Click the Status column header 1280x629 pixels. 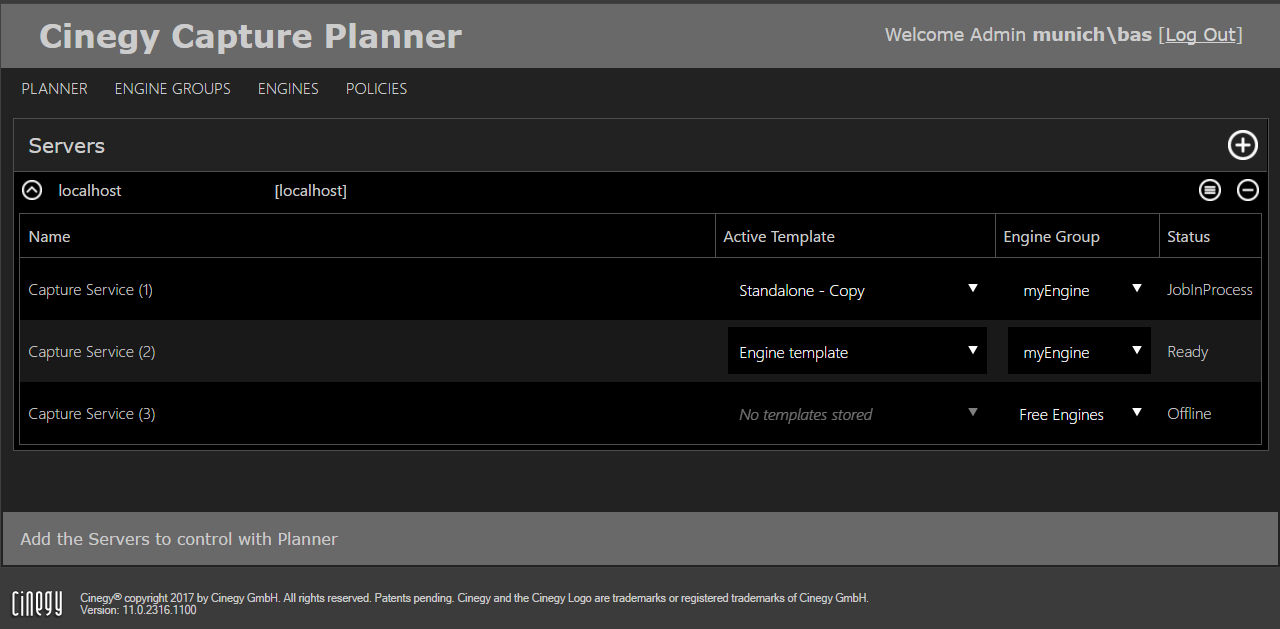tap(1189, 237)
